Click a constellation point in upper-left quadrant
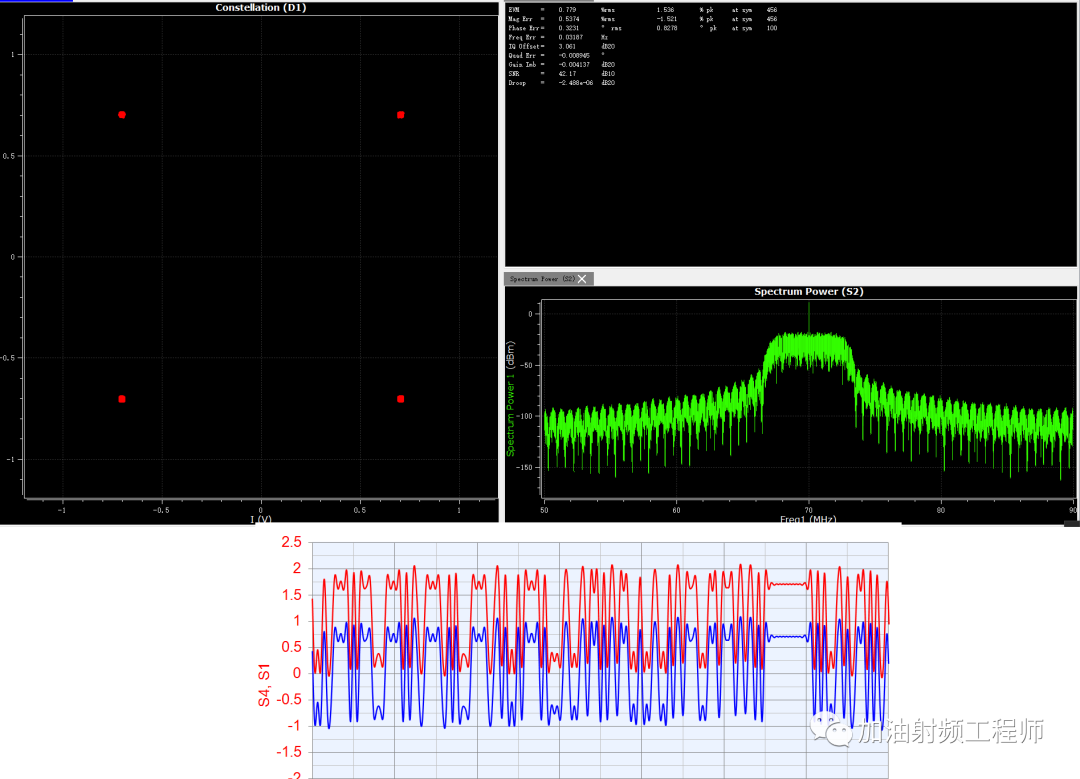 point(121,115)
